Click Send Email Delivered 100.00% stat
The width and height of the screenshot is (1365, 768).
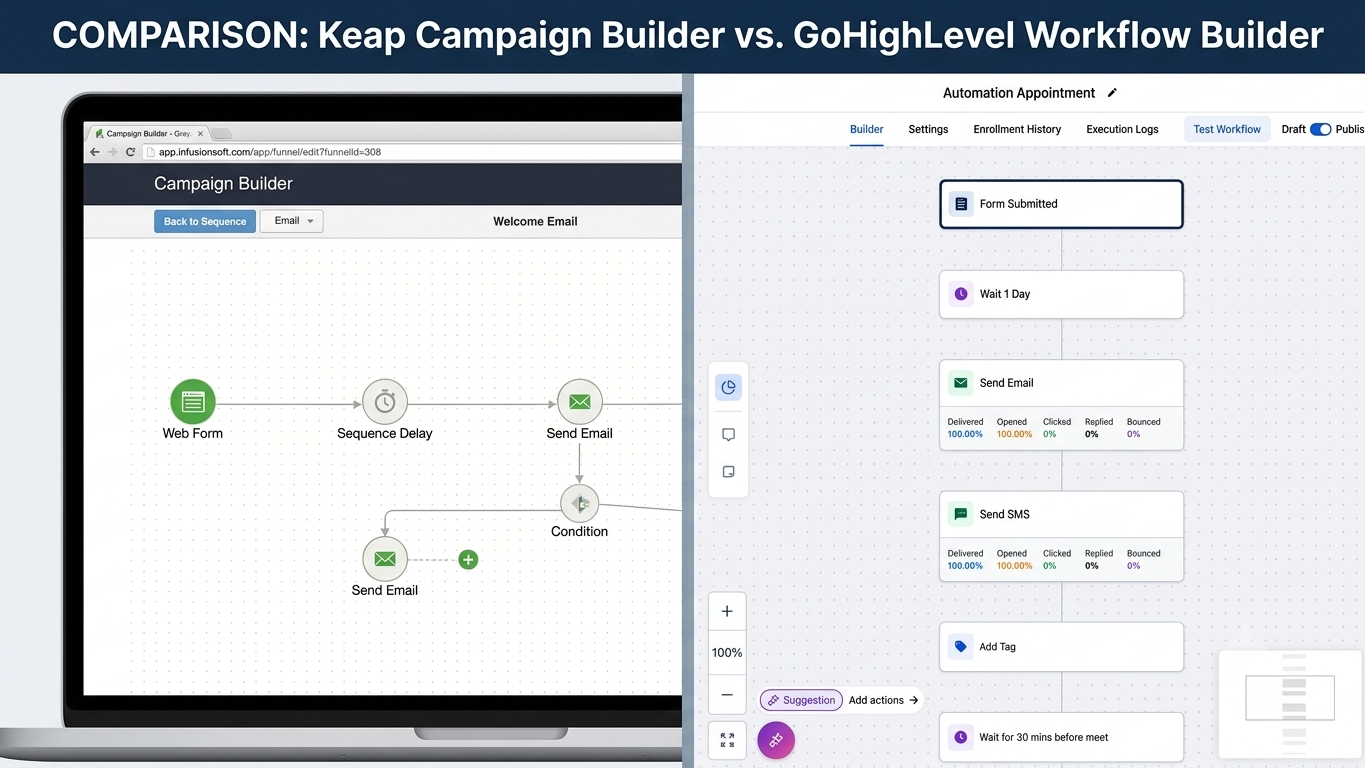(965, 428)
